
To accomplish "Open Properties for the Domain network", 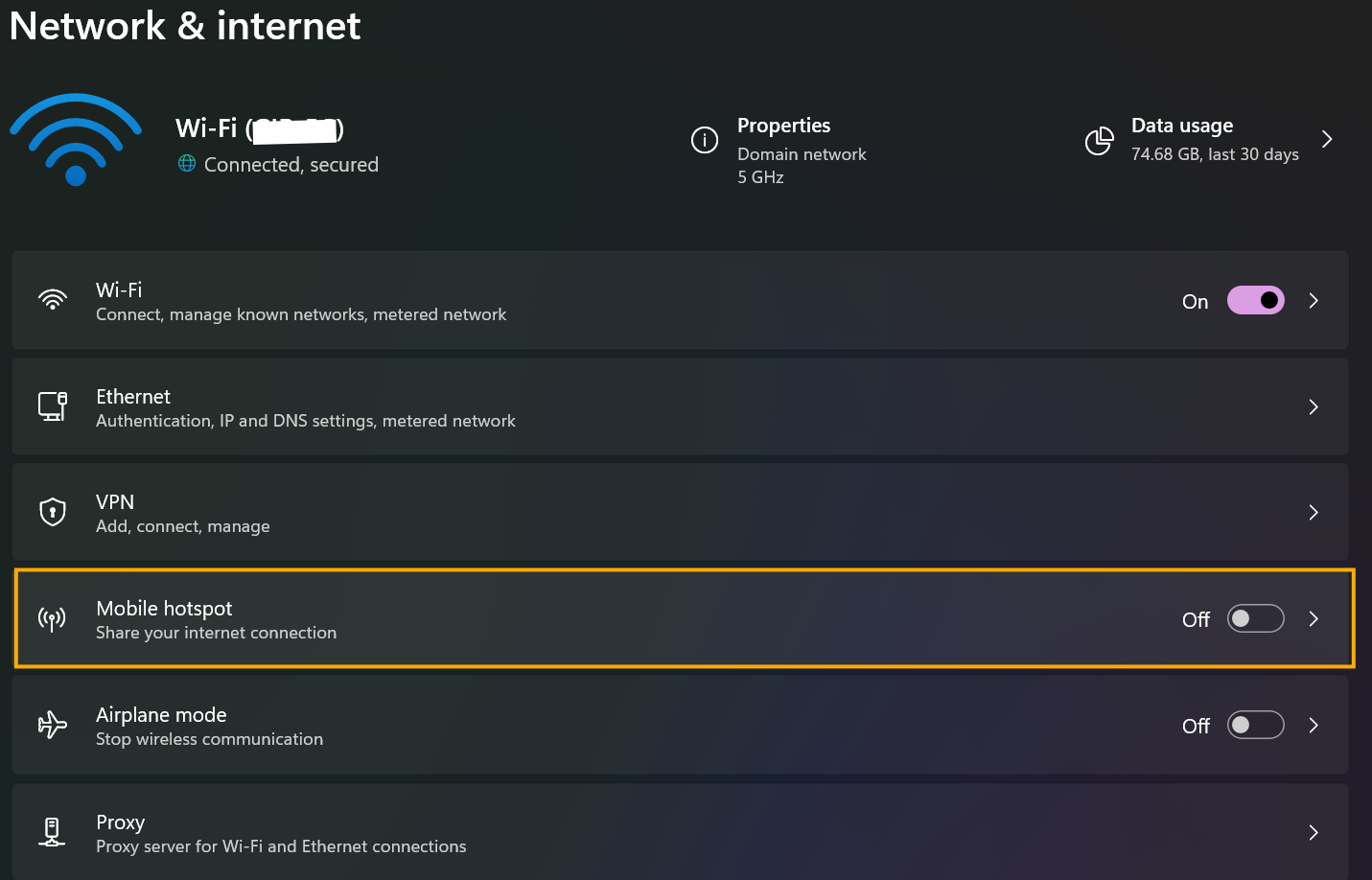I will (779, 151).
